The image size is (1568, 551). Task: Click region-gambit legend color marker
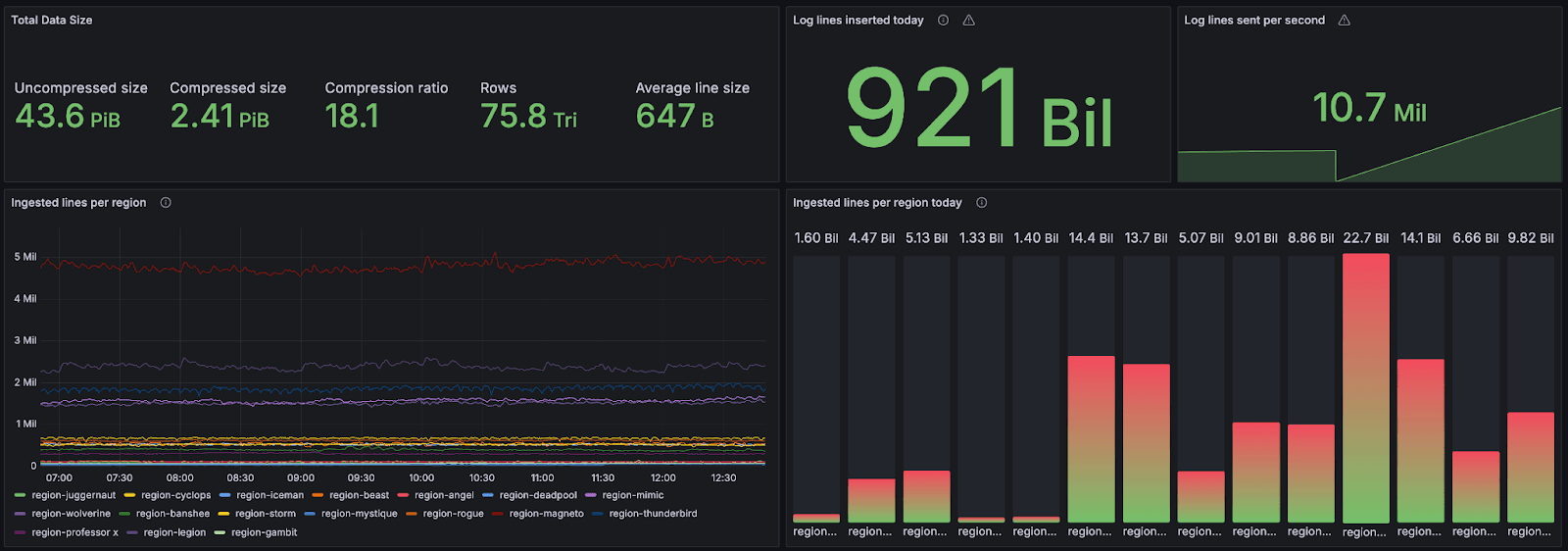[220, 532]
